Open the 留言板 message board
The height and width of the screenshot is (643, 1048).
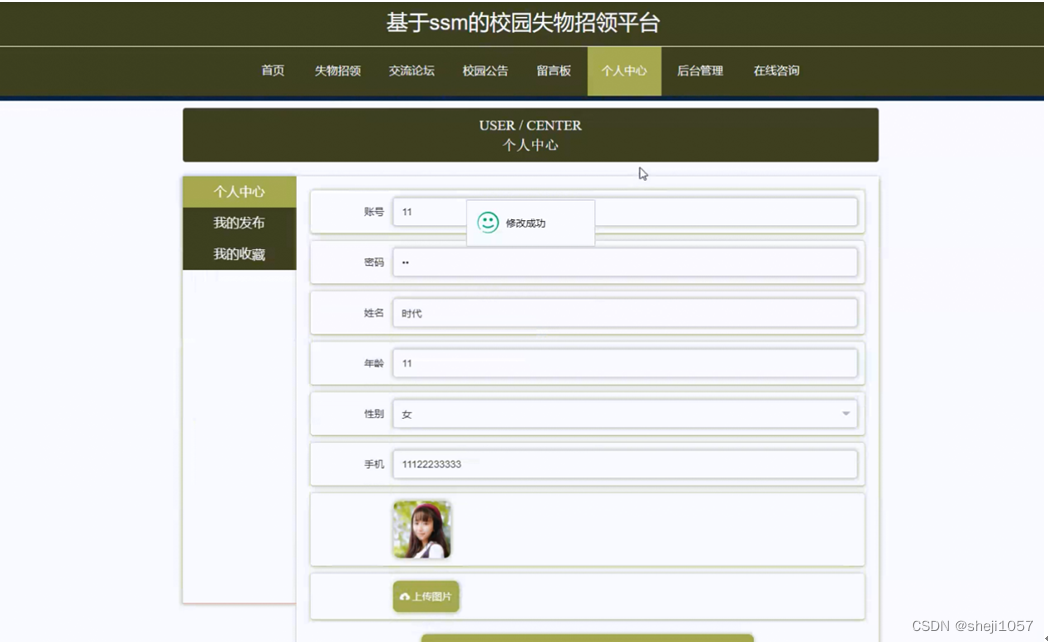(x=553, y=70)
